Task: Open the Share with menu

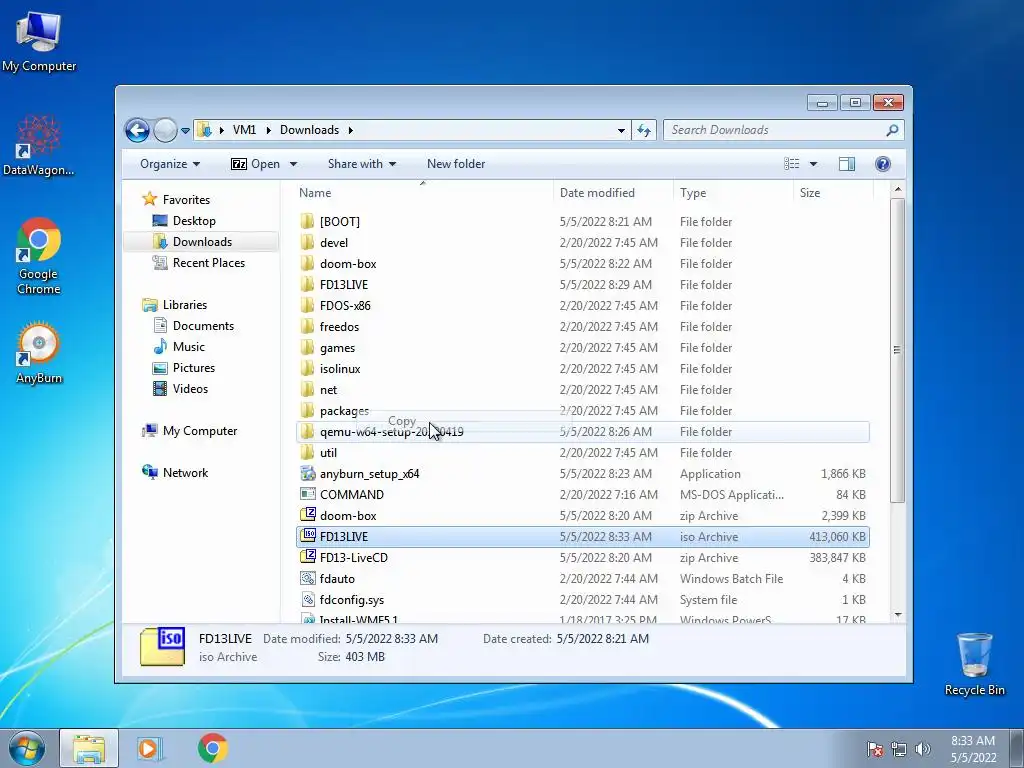Action: [x=362, y=164]
